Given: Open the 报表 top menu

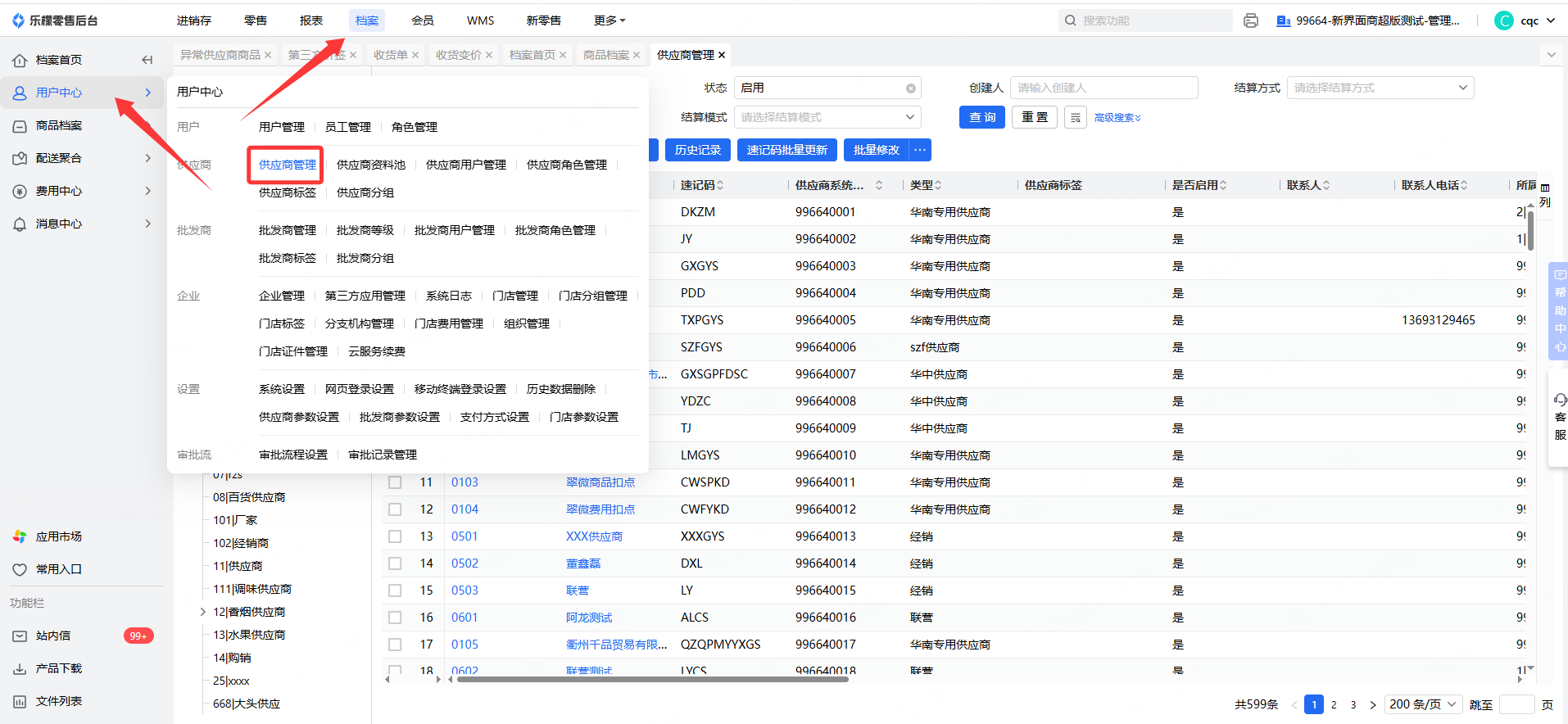Looking at the screenshot, I should (x=310, y=20).
